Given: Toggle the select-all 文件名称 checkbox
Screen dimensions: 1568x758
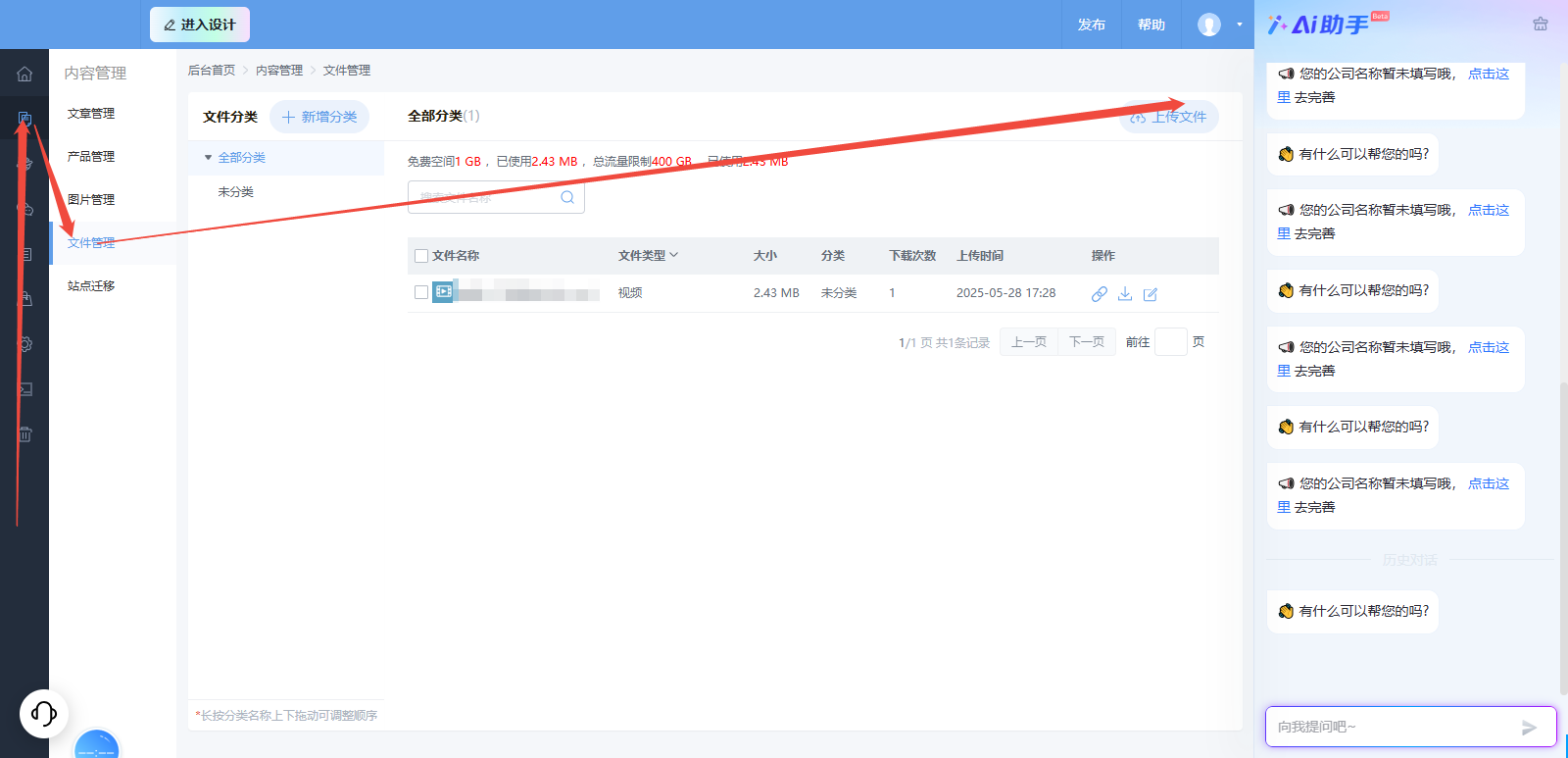Looking at the screenshot, I should 421,256.
